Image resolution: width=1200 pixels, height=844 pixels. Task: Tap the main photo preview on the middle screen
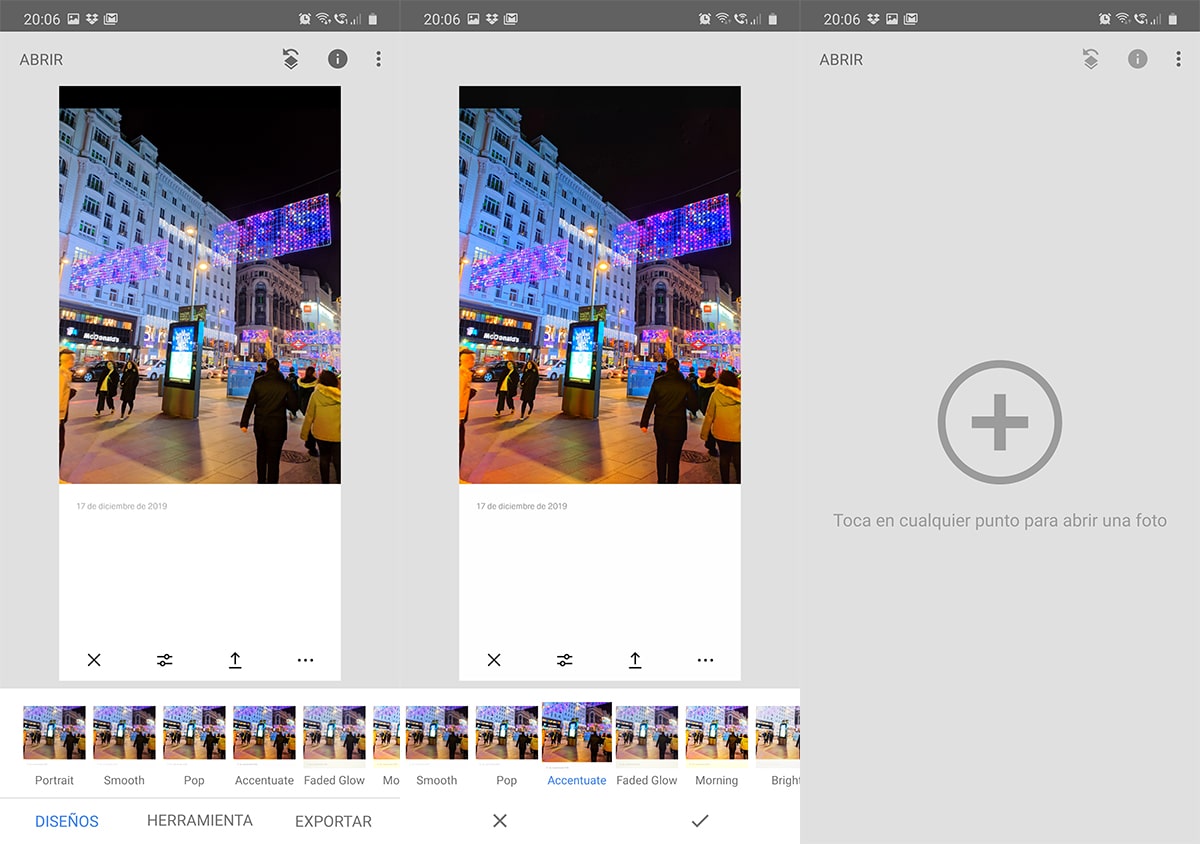600,285
